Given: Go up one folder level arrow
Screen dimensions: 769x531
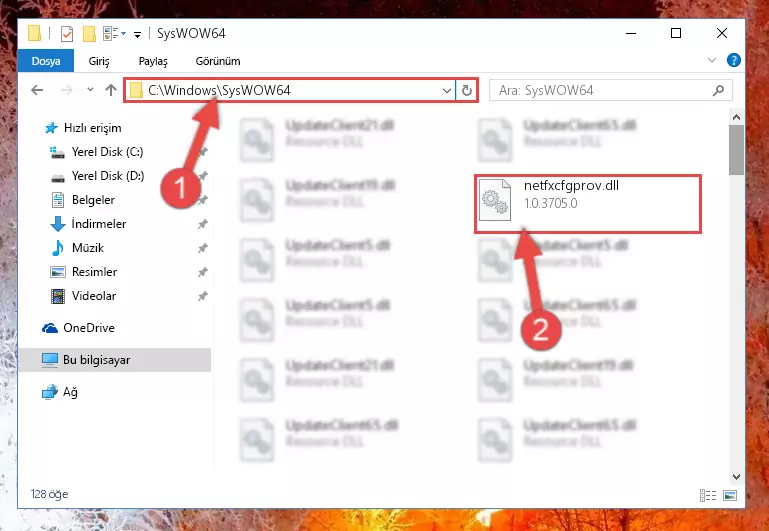Looking at the screenshot, I should tap(111, 90).
